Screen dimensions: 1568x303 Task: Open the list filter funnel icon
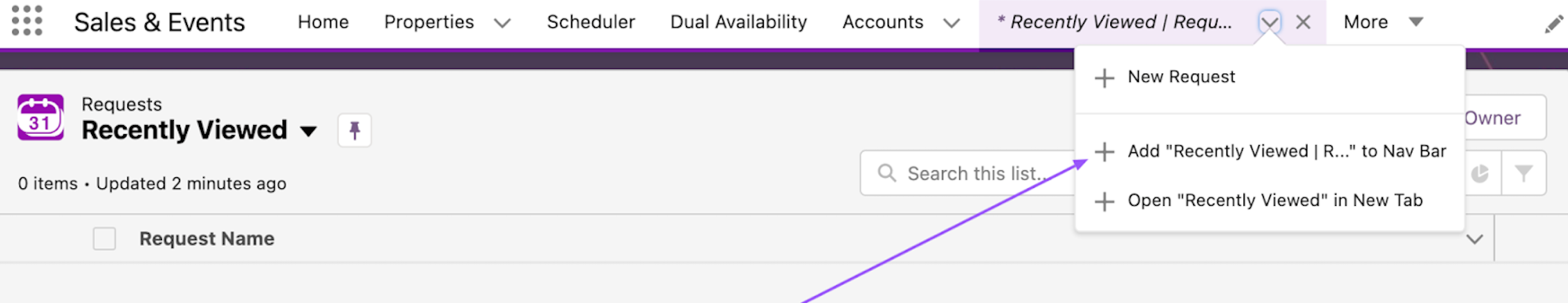point(1523,173)
